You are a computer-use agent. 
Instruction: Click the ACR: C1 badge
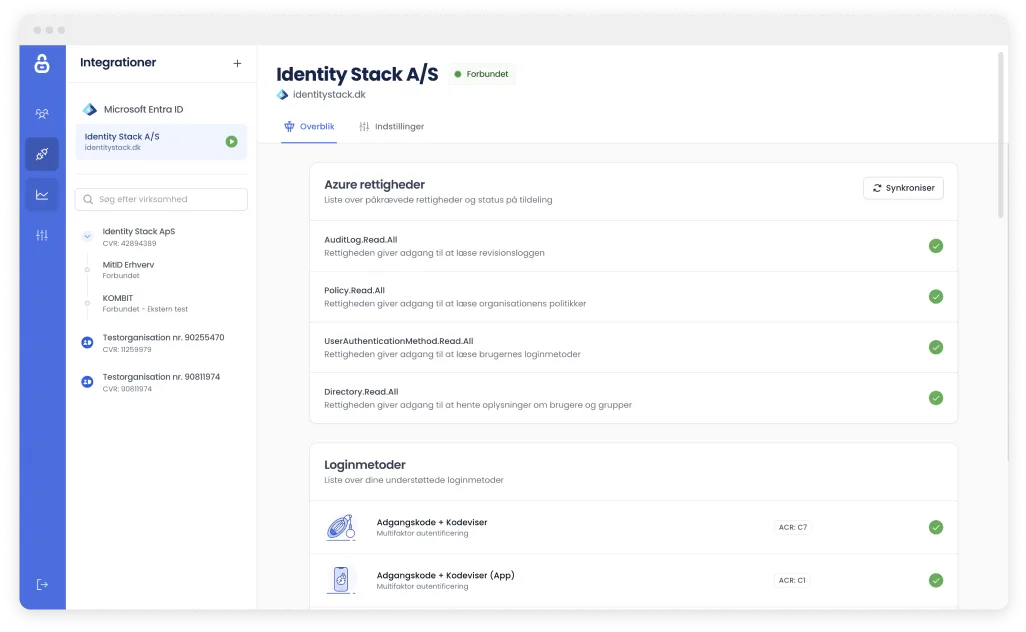[x=792, y=580]
